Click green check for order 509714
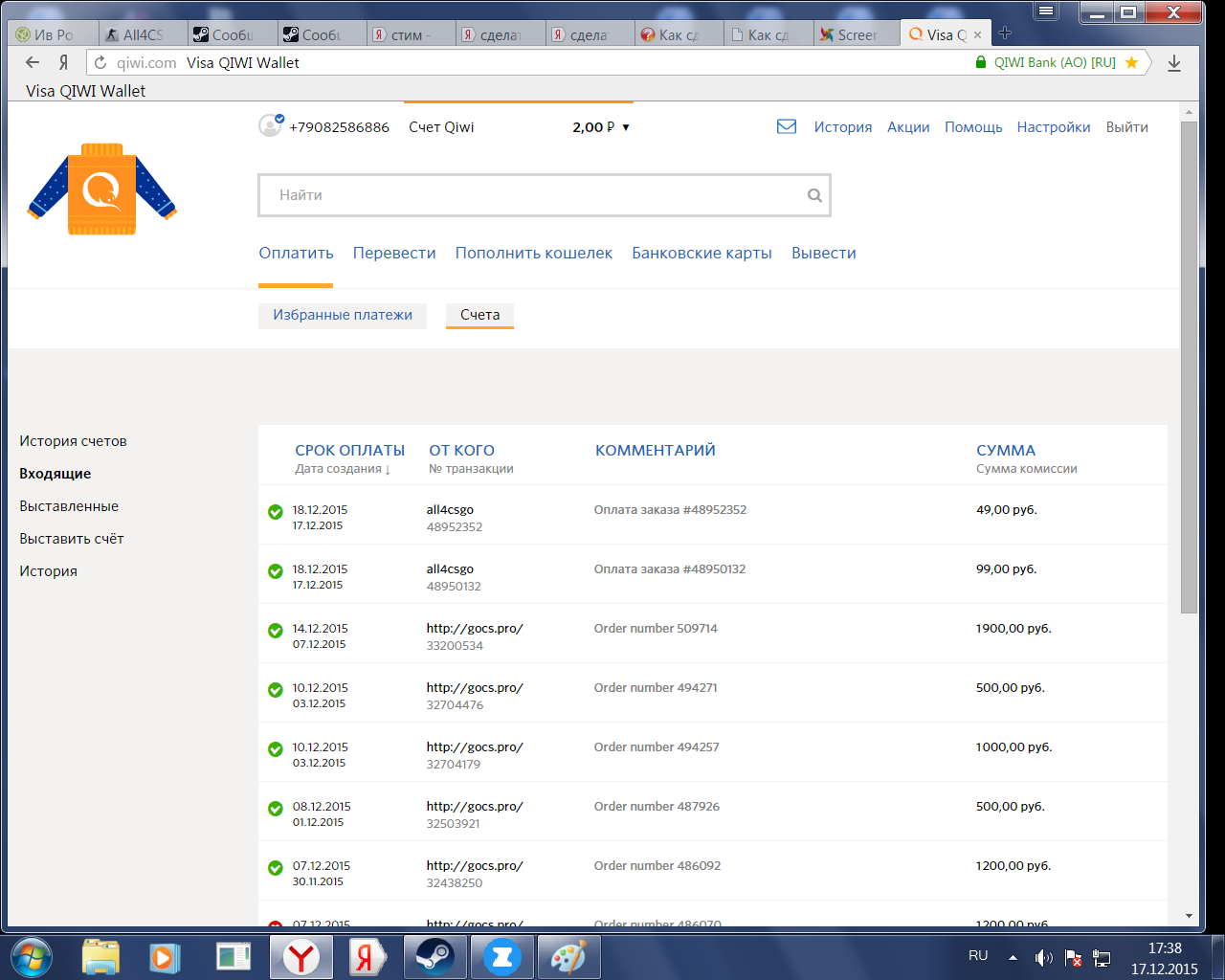The height and width of the screenshot is (980, 1225). (276, 631)
